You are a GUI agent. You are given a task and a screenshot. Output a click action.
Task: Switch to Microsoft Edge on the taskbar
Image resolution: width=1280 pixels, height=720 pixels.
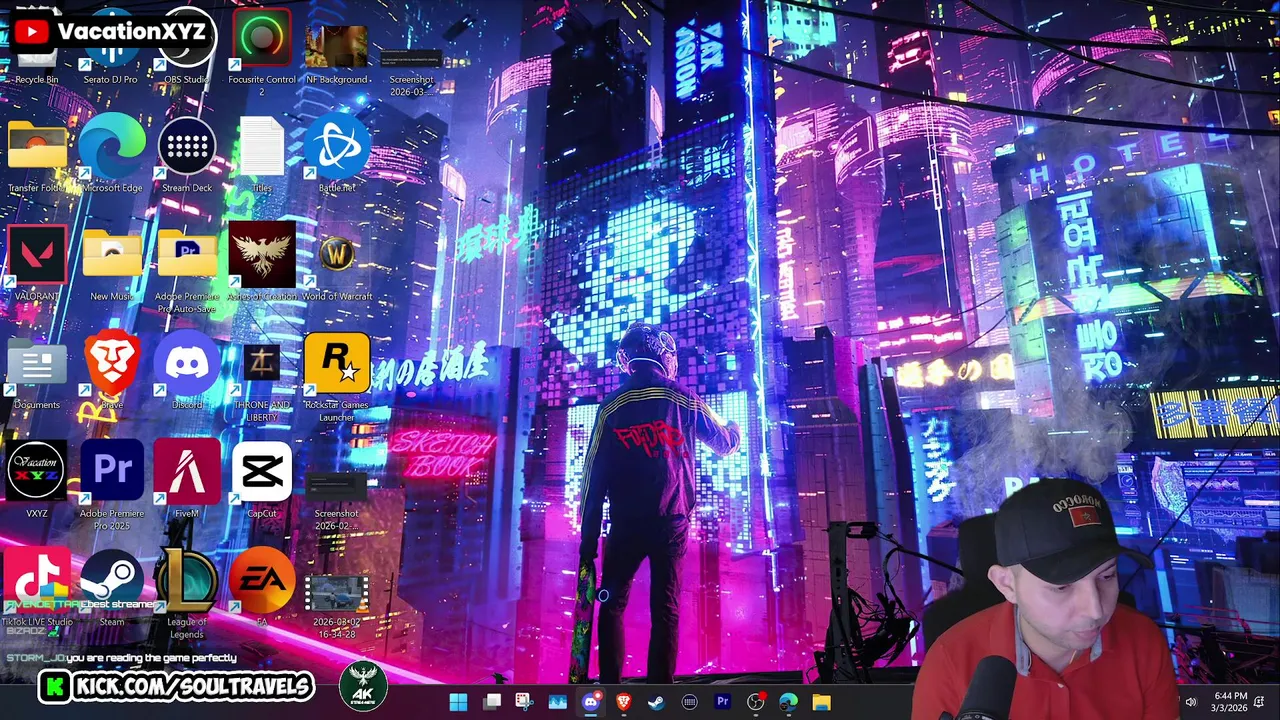click(788, 702)
